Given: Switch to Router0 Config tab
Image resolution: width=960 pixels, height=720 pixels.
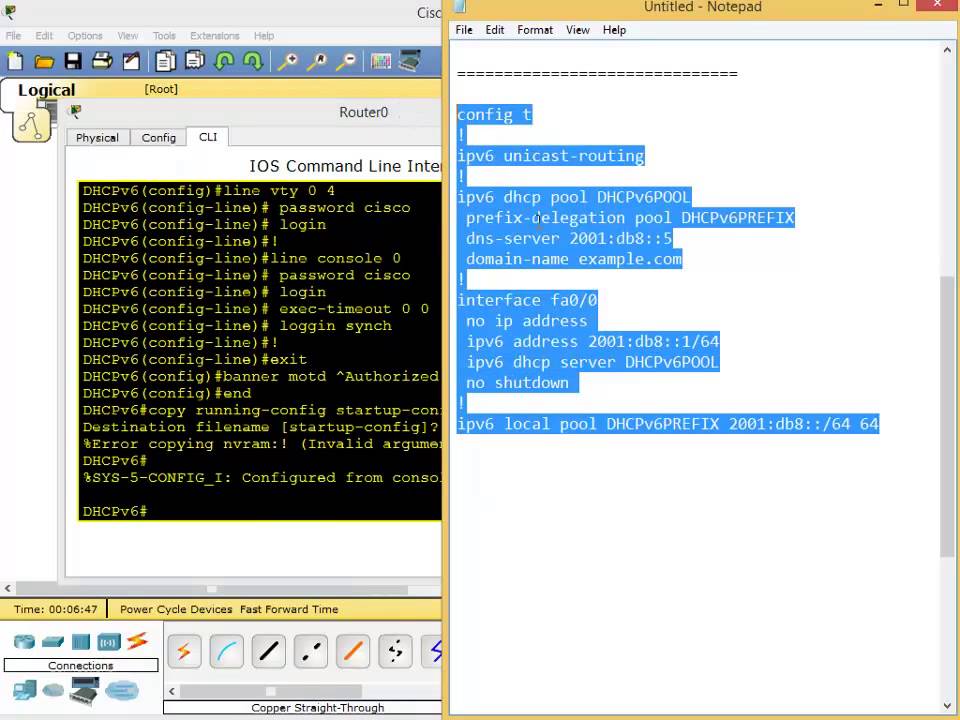Looking at the screenshot, I should click(159, 138).
